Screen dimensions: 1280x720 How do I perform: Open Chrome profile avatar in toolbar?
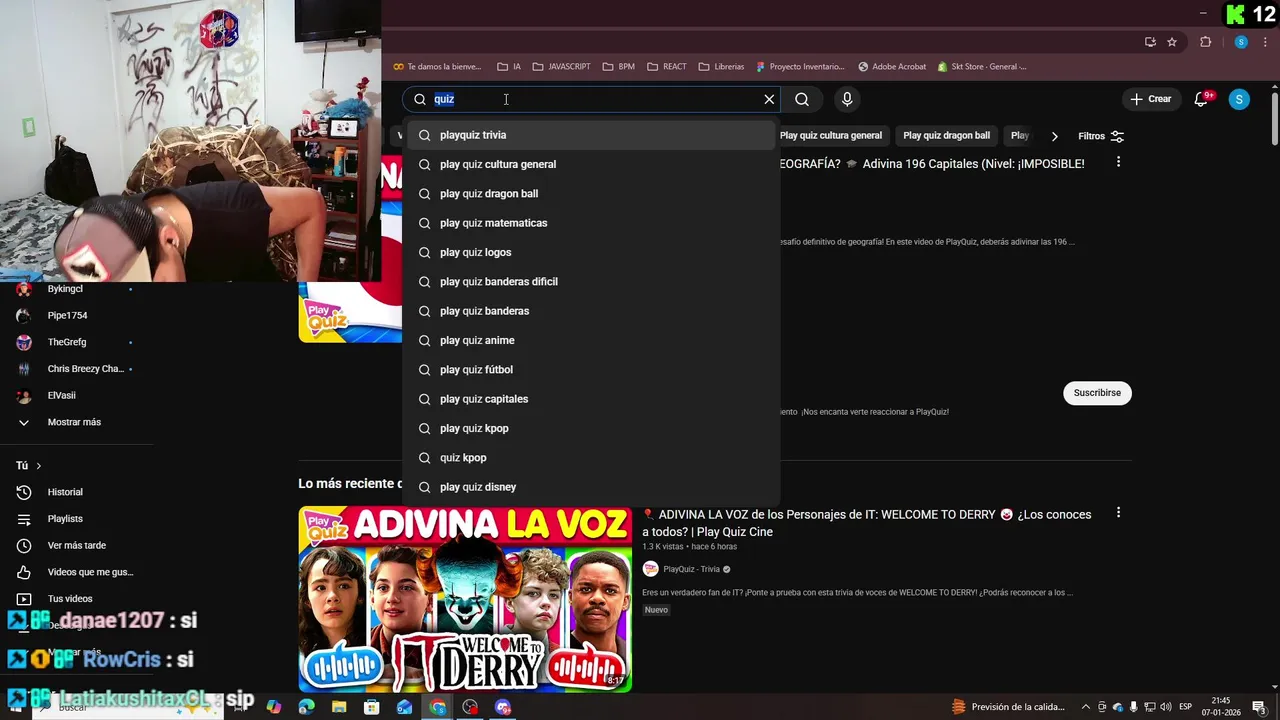point(1241,42)
